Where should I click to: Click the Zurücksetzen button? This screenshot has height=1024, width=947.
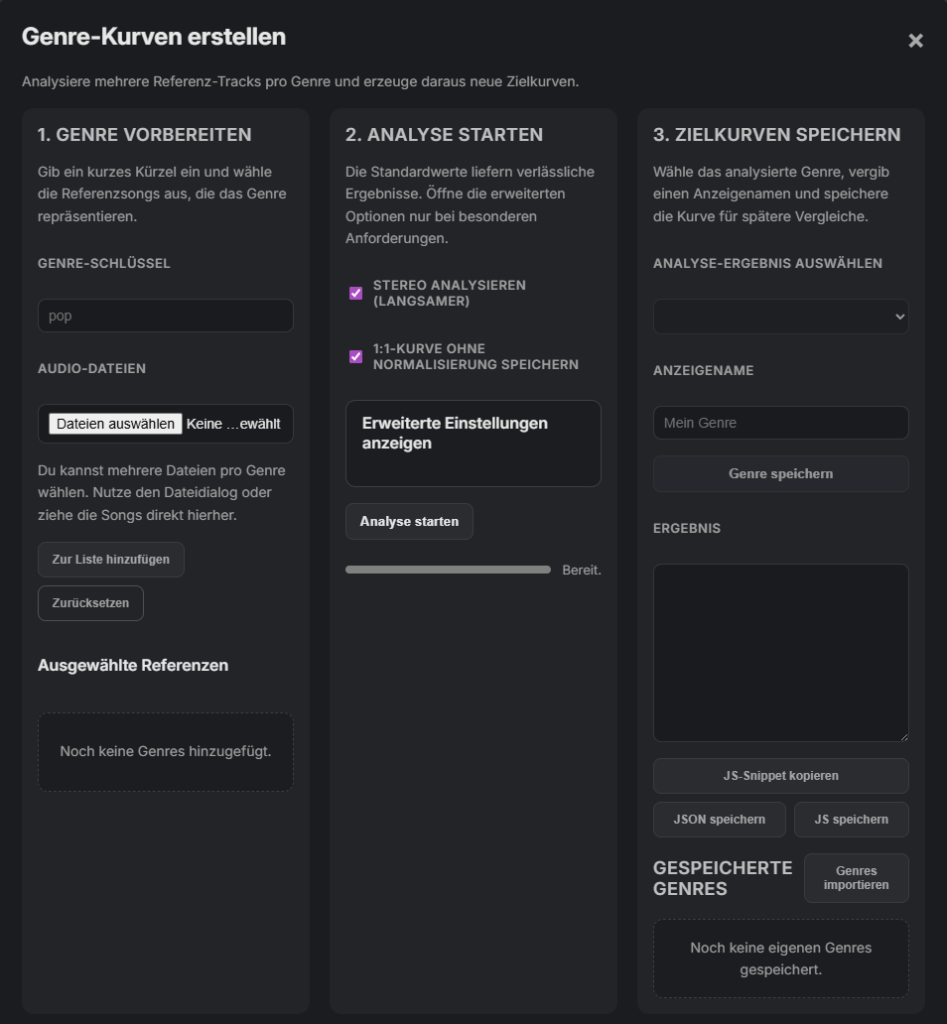click(x=91, y=604)
